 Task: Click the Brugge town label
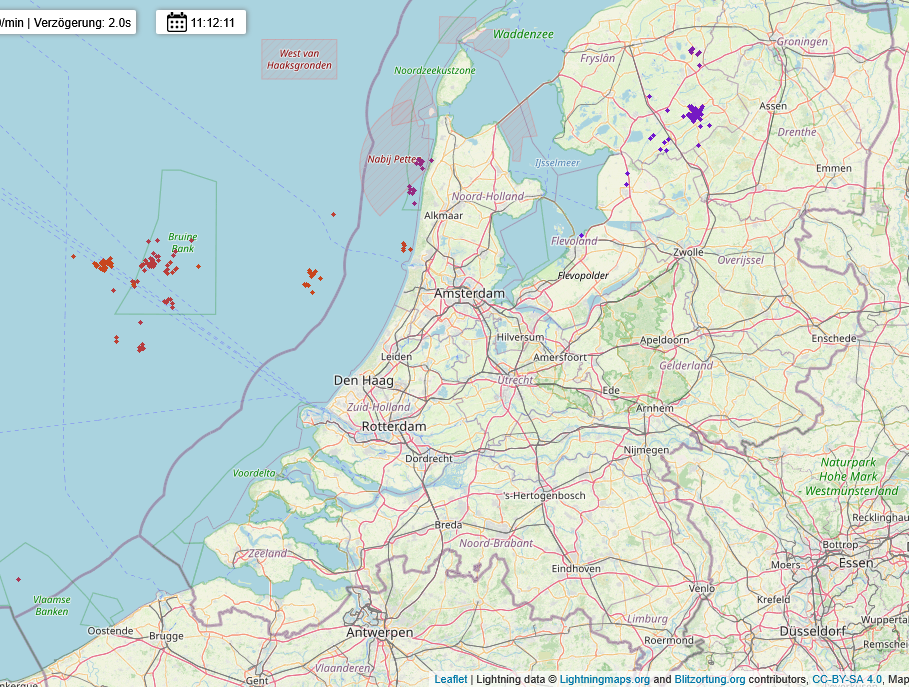coord(166,636)
